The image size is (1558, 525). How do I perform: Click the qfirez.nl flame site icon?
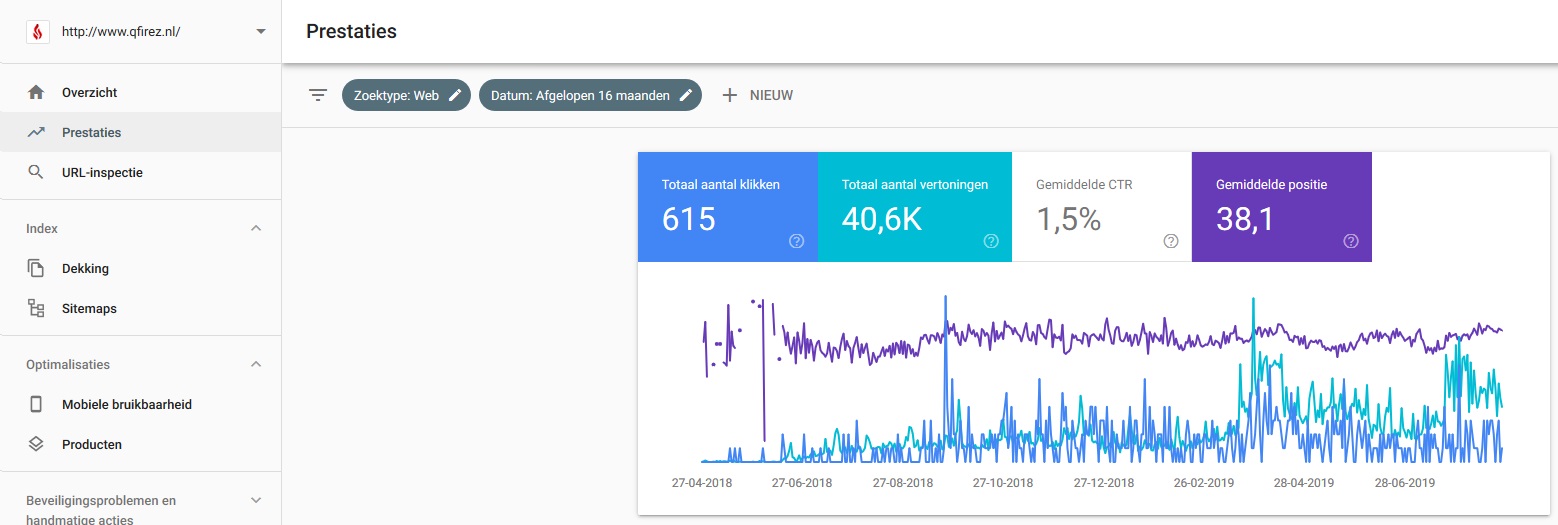click(38, 32)
